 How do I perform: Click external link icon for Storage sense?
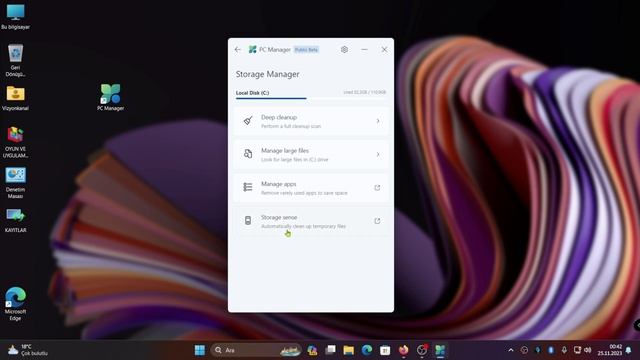[377, 221]
